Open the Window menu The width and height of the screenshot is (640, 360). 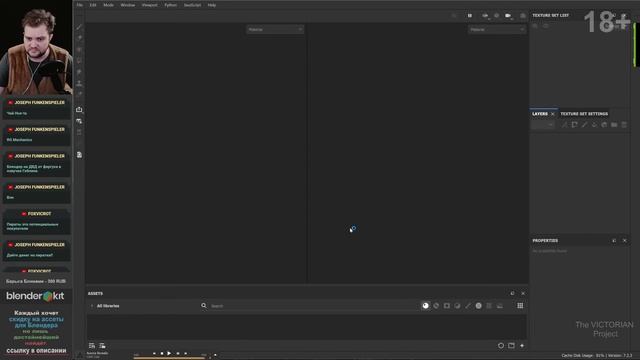(127, 5)
